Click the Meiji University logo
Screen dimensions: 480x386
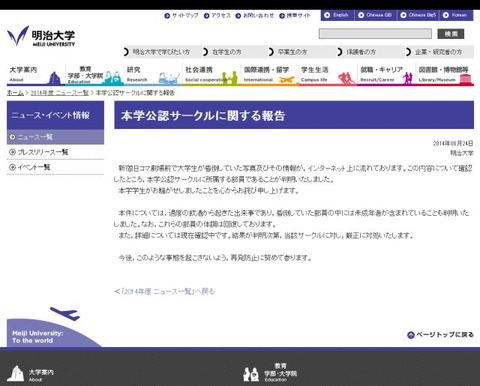click(41, 36)
